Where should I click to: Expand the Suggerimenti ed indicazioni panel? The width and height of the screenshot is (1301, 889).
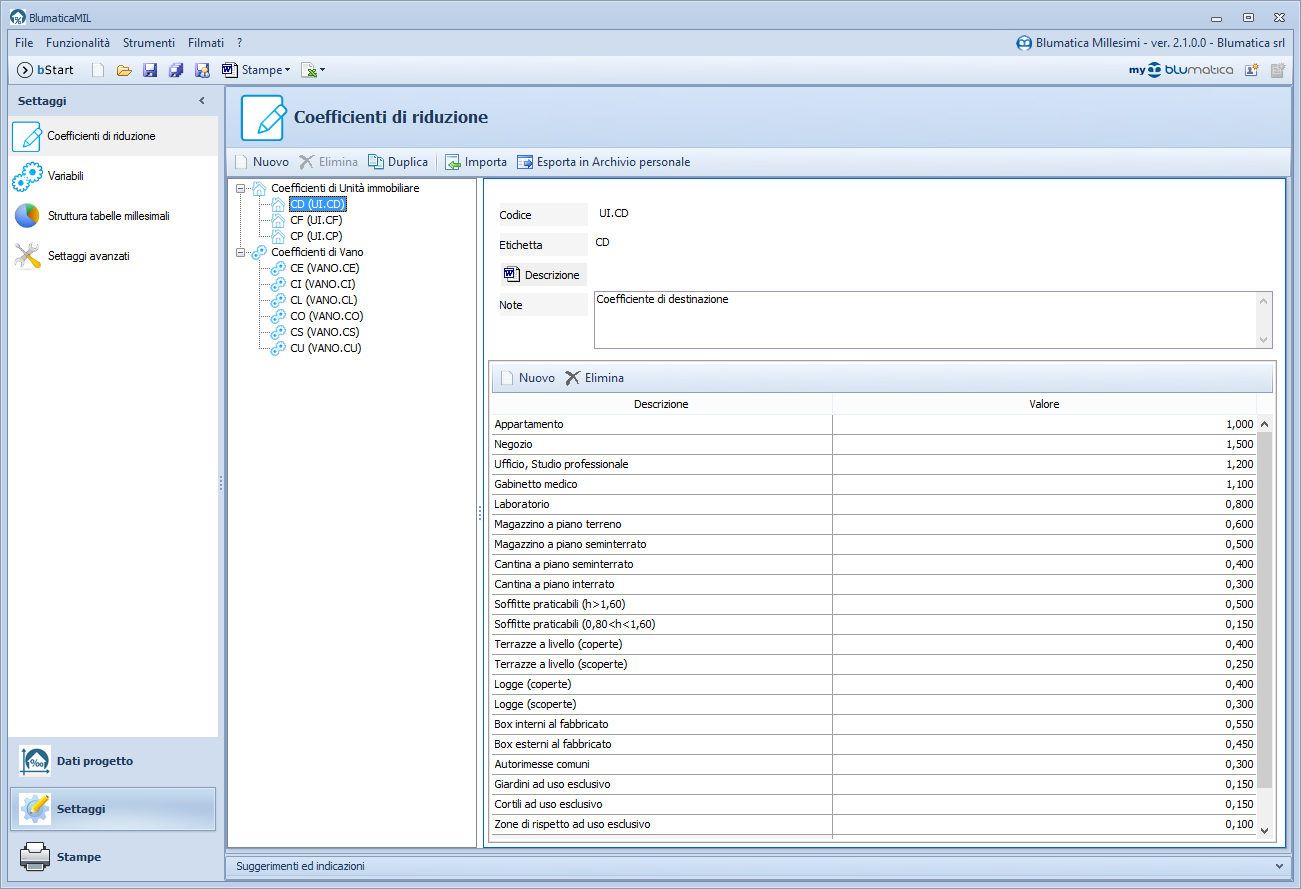(x=1279, y=866)
